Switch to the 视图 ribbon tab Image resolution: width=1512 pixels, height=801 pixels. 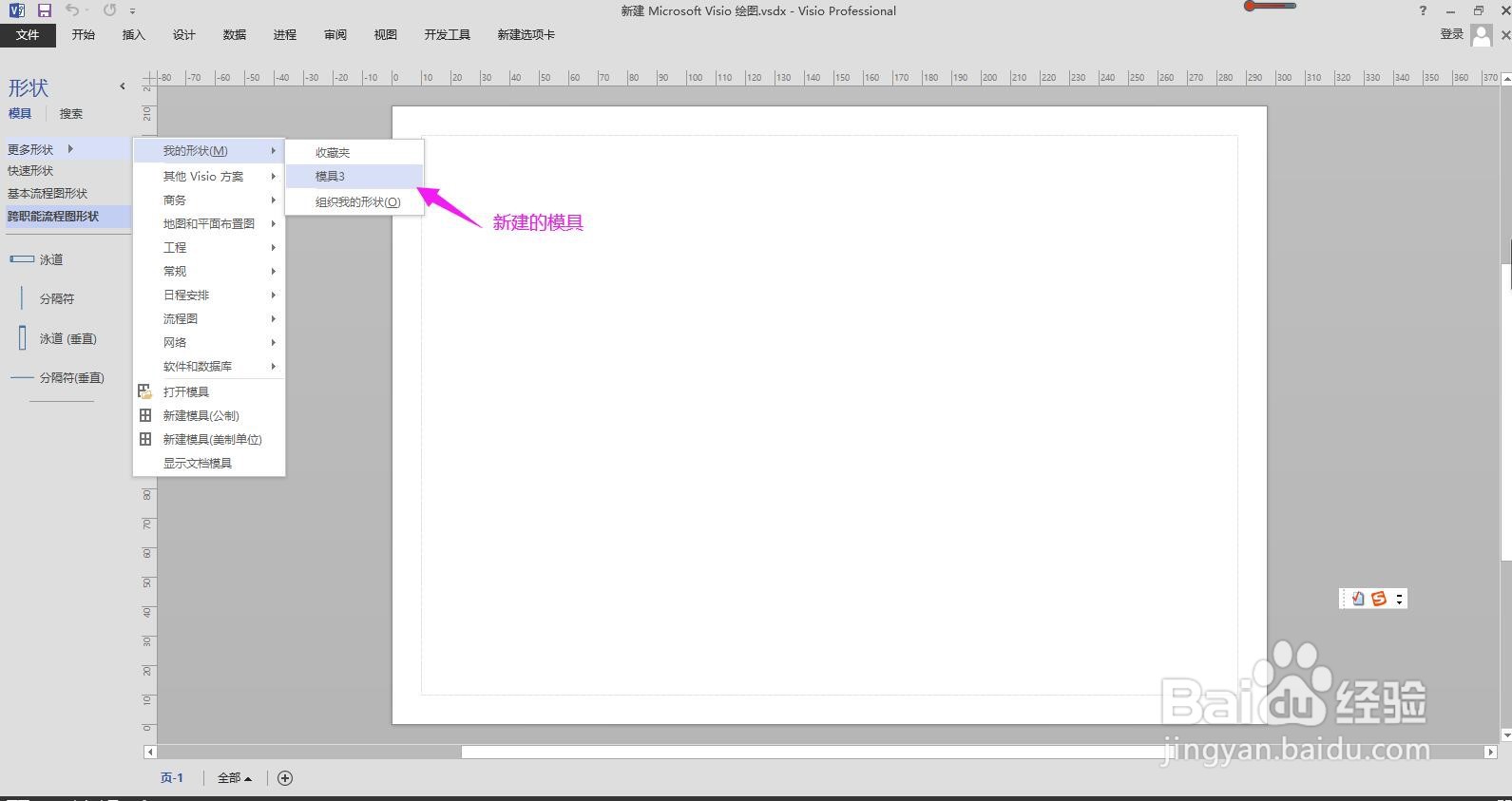click(x=386, y=35)
